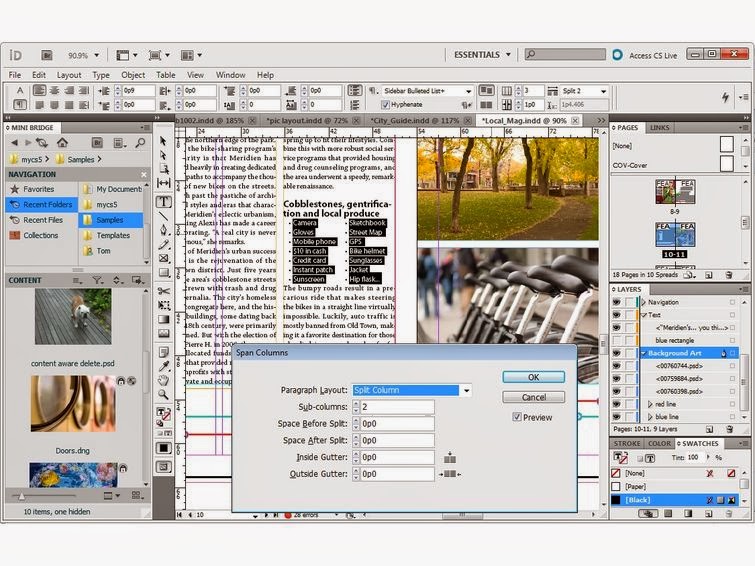Select the Line tool
The width and height of the screenshot is (755, 566).
164,216
